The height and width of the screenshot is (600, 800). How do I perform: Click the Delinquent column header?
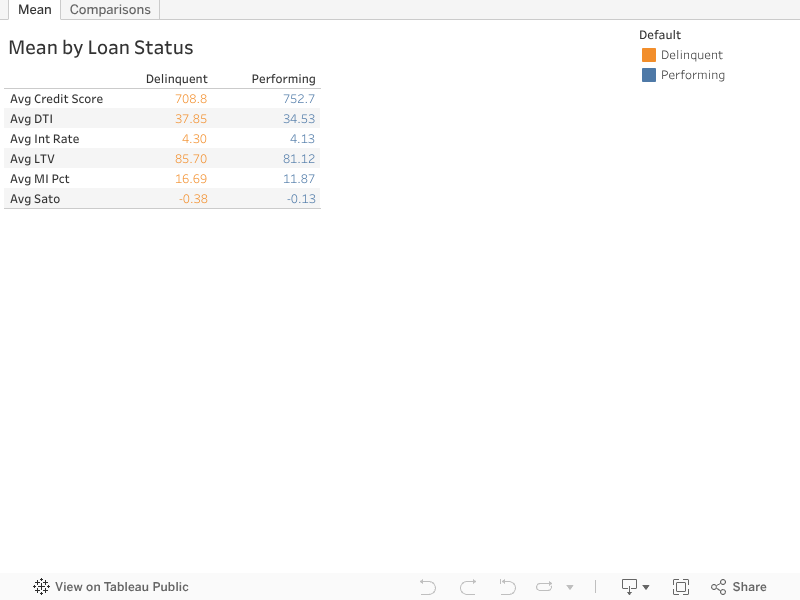pos(177,79)
